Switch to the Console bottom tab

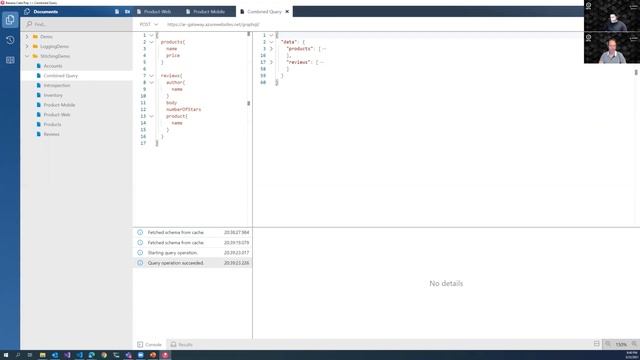(x=149, y=344)
